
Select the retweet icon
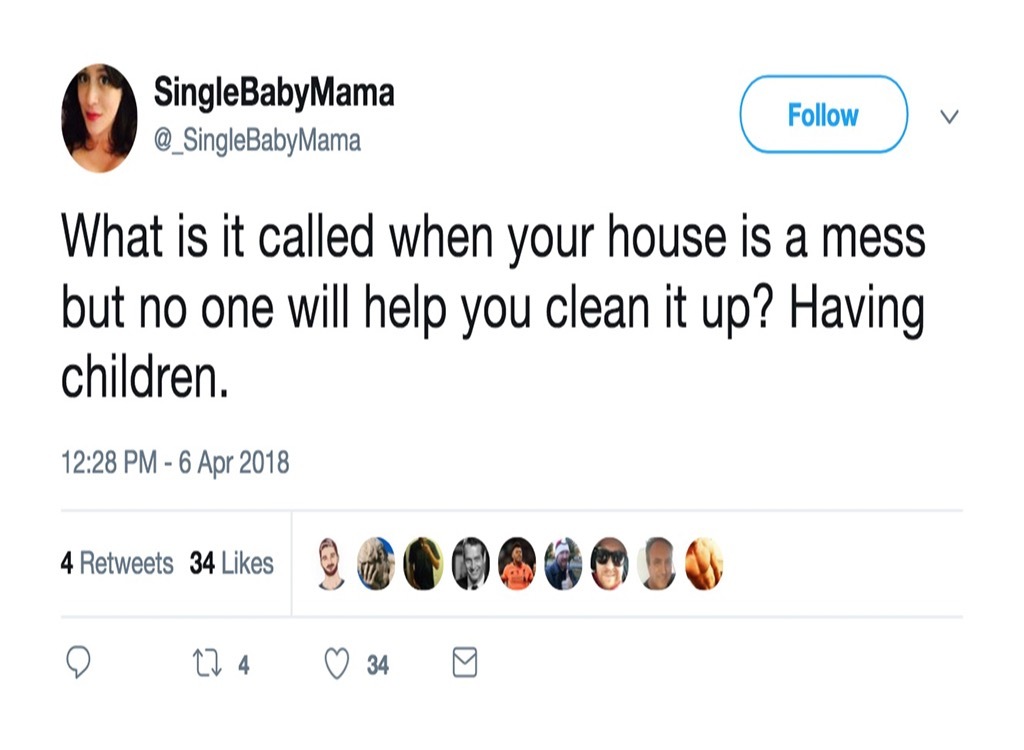coord(209,661)
